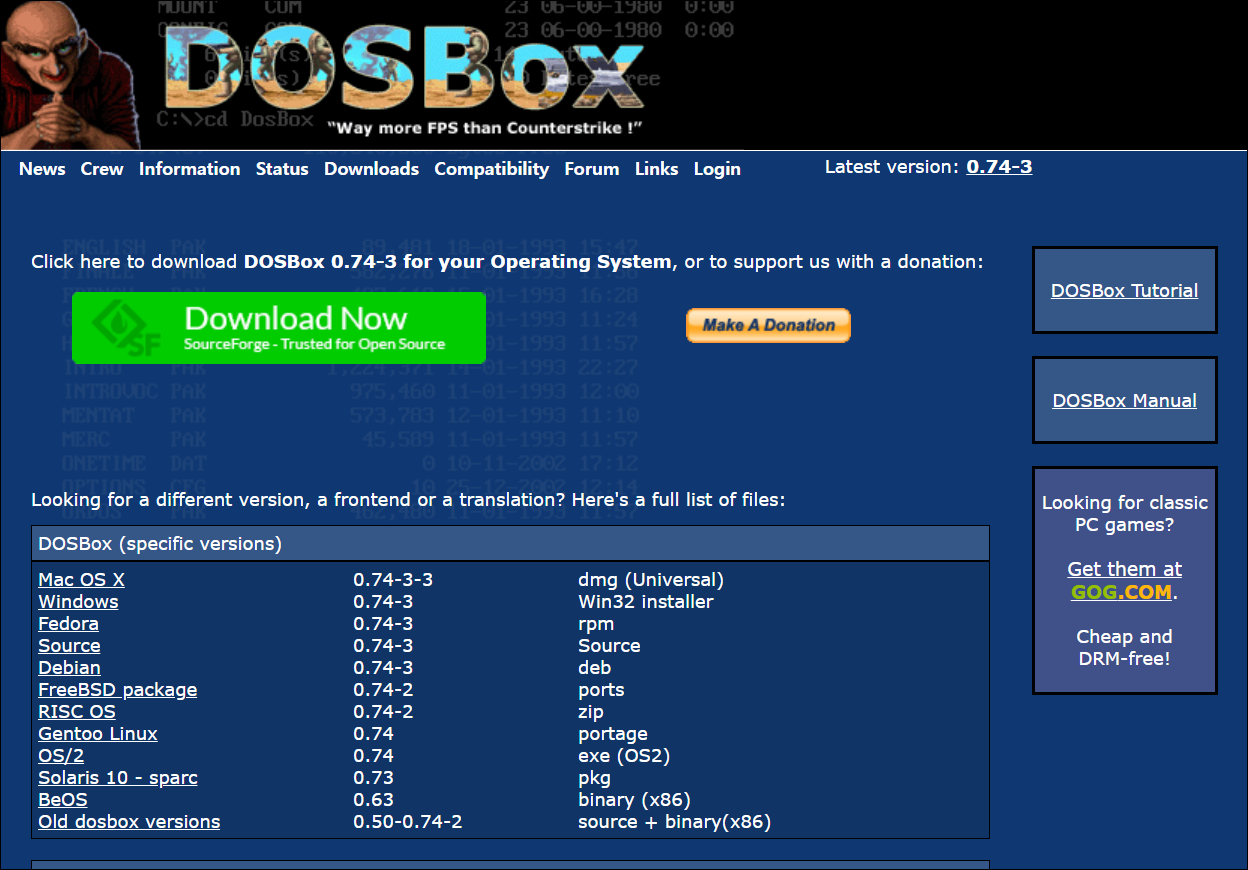The image size is (1248, 870).
Task: Visit the Forum link
Action: tap(592, 169)
